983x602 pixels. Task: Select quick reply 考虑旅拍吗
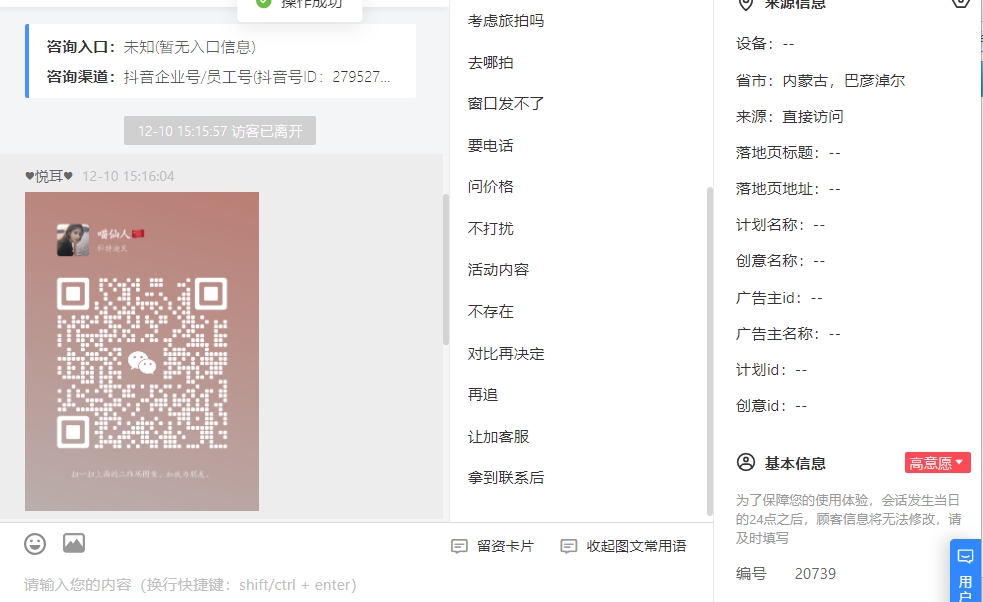click(x=506, y=21)
